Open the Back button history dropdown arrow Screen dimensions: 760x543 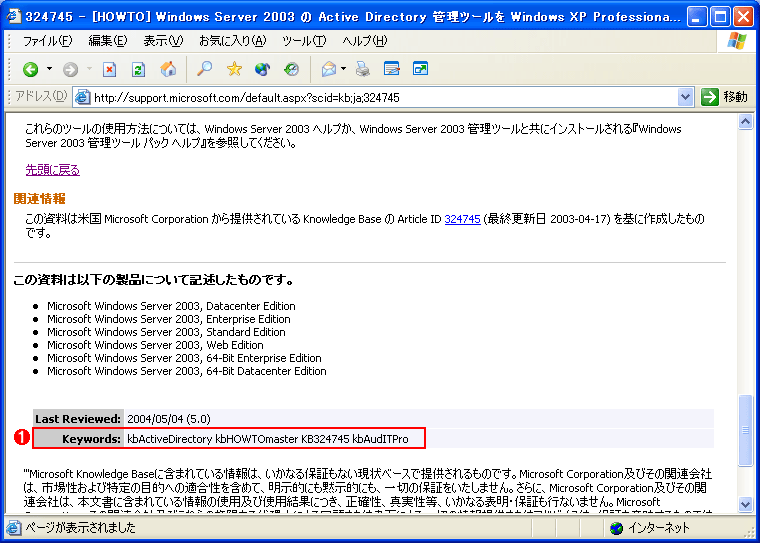49,69
